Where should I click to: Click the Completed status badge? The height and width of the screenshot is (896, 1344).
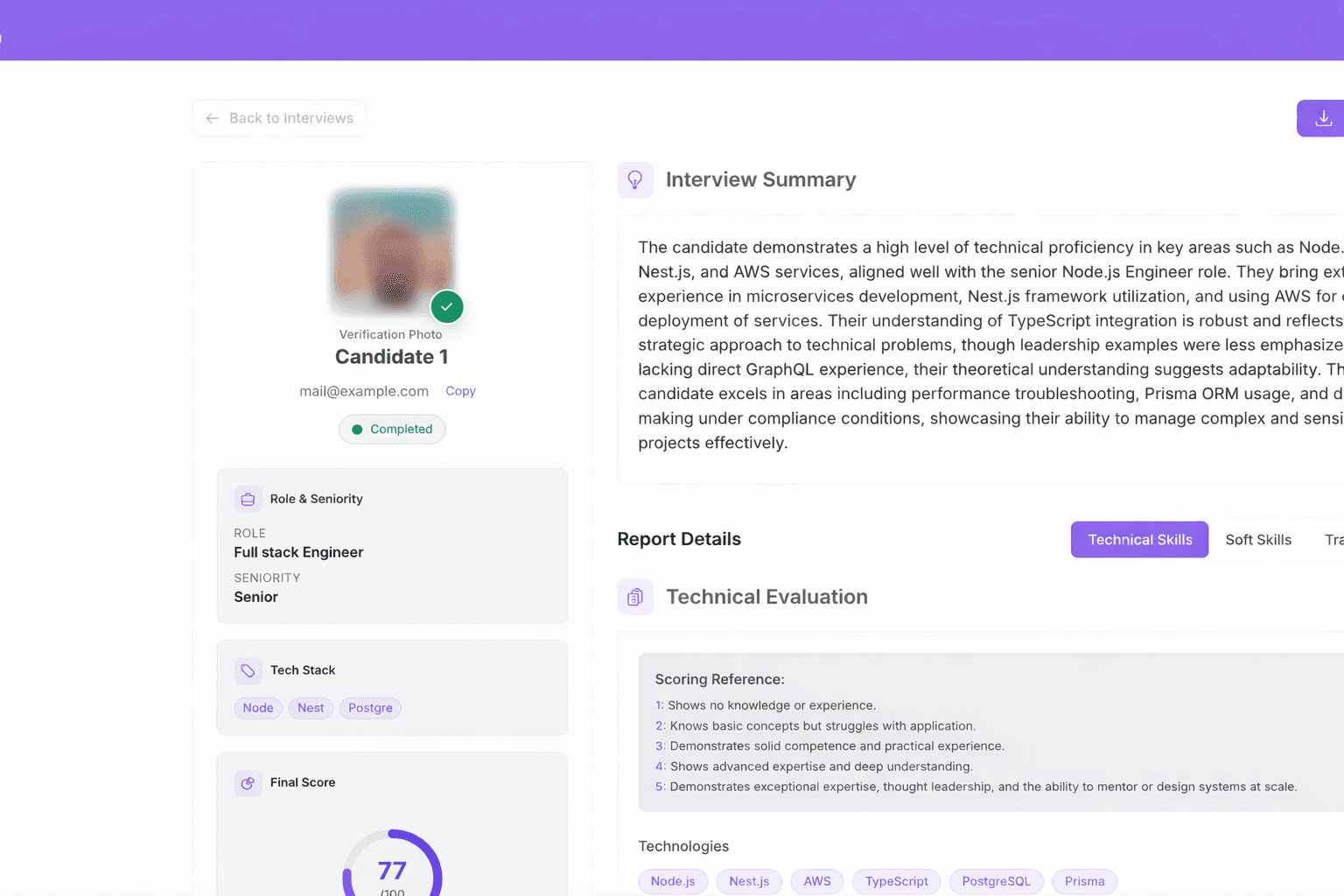tap(392, 429)
